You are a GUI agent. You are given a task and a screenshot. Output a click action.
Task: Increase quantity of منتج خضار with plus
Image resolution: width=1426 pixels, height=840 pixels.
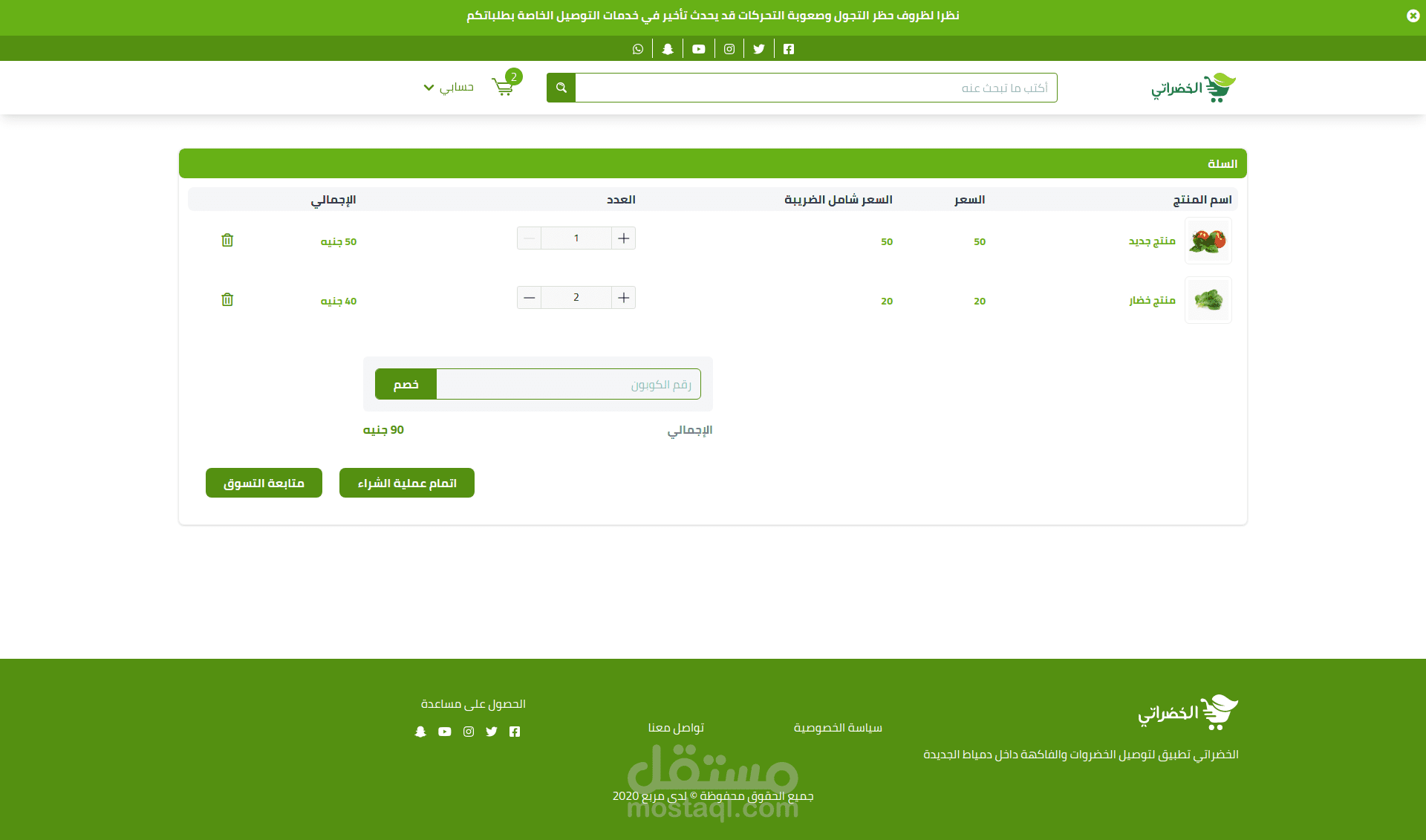[624, 298]
